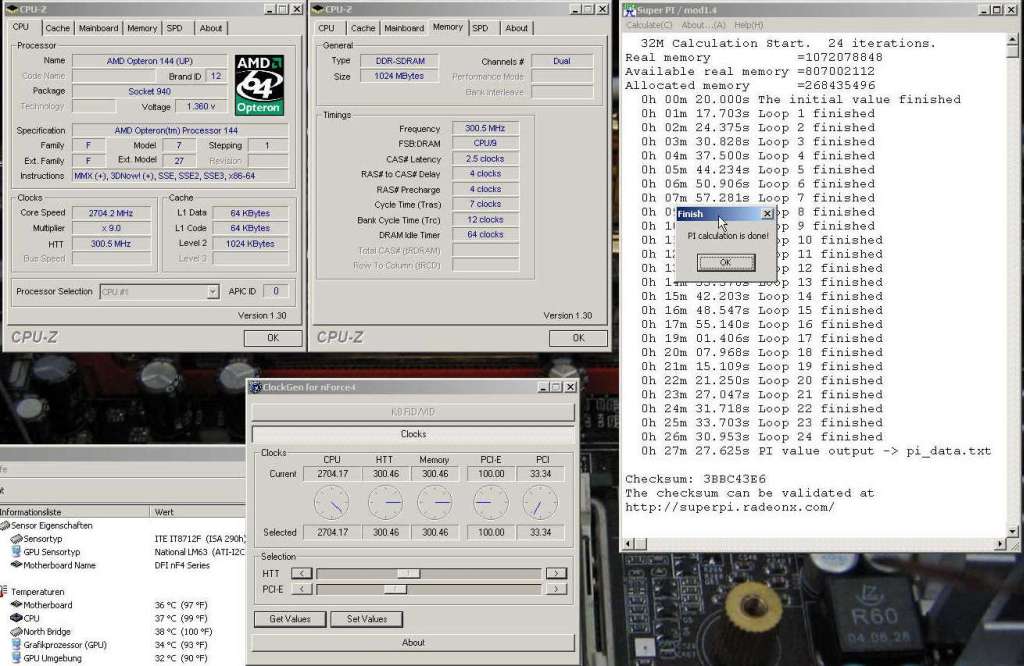Click the Sensortyp row icon
This screenshot has height=666, width=1024.
16,539
